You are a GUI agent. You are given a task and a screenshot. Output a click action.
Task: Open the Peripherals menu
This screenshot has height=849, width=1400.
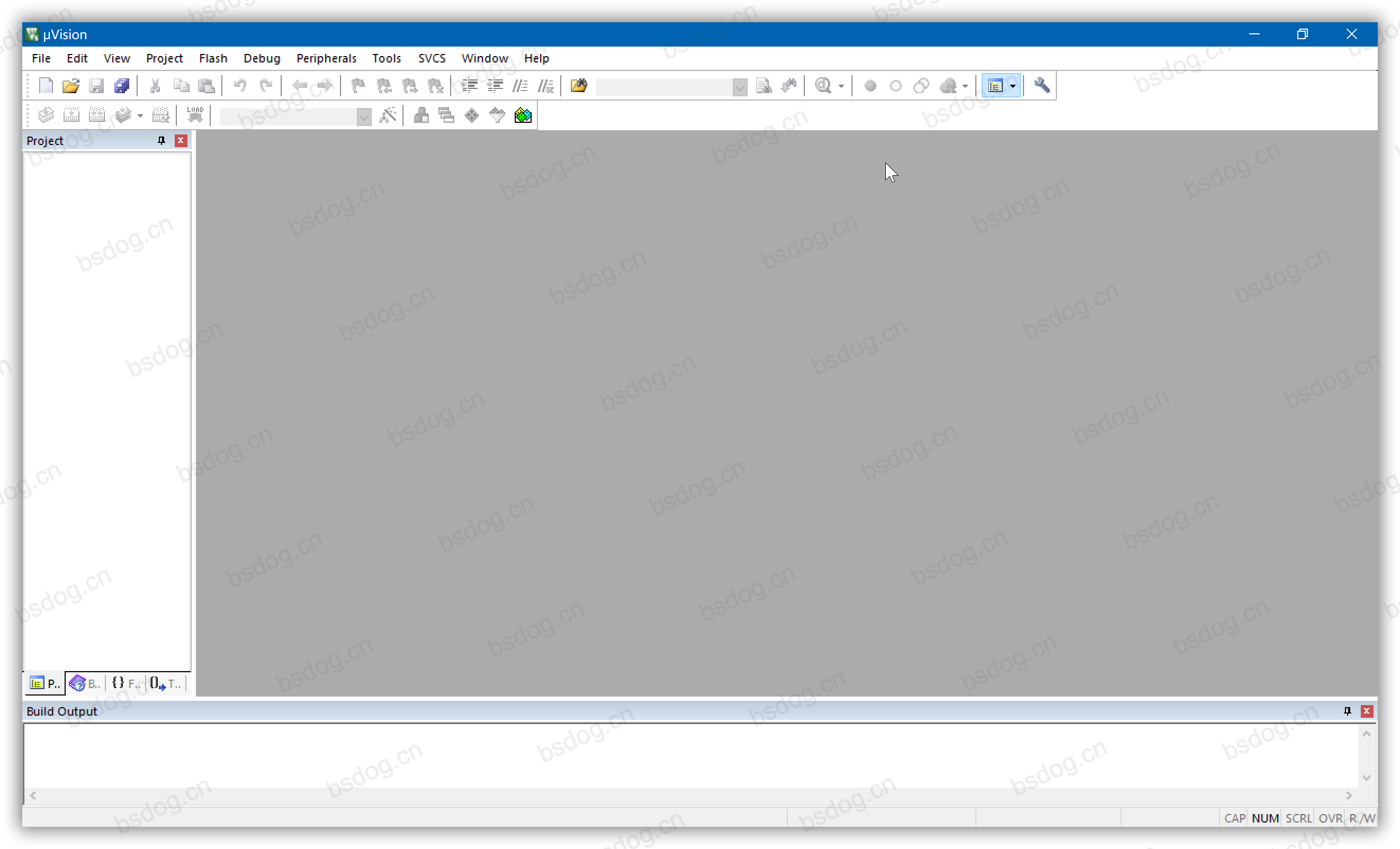[326, 58]
